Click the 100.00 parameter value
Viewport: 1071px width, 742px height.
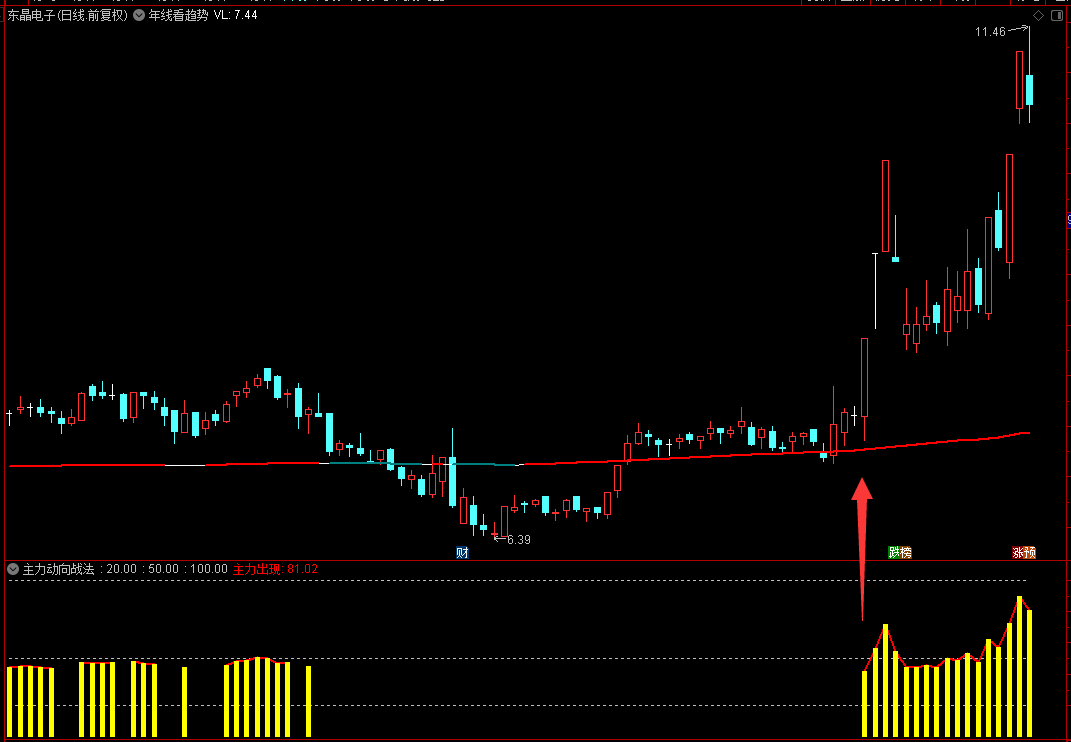click(x=209, y=568)
